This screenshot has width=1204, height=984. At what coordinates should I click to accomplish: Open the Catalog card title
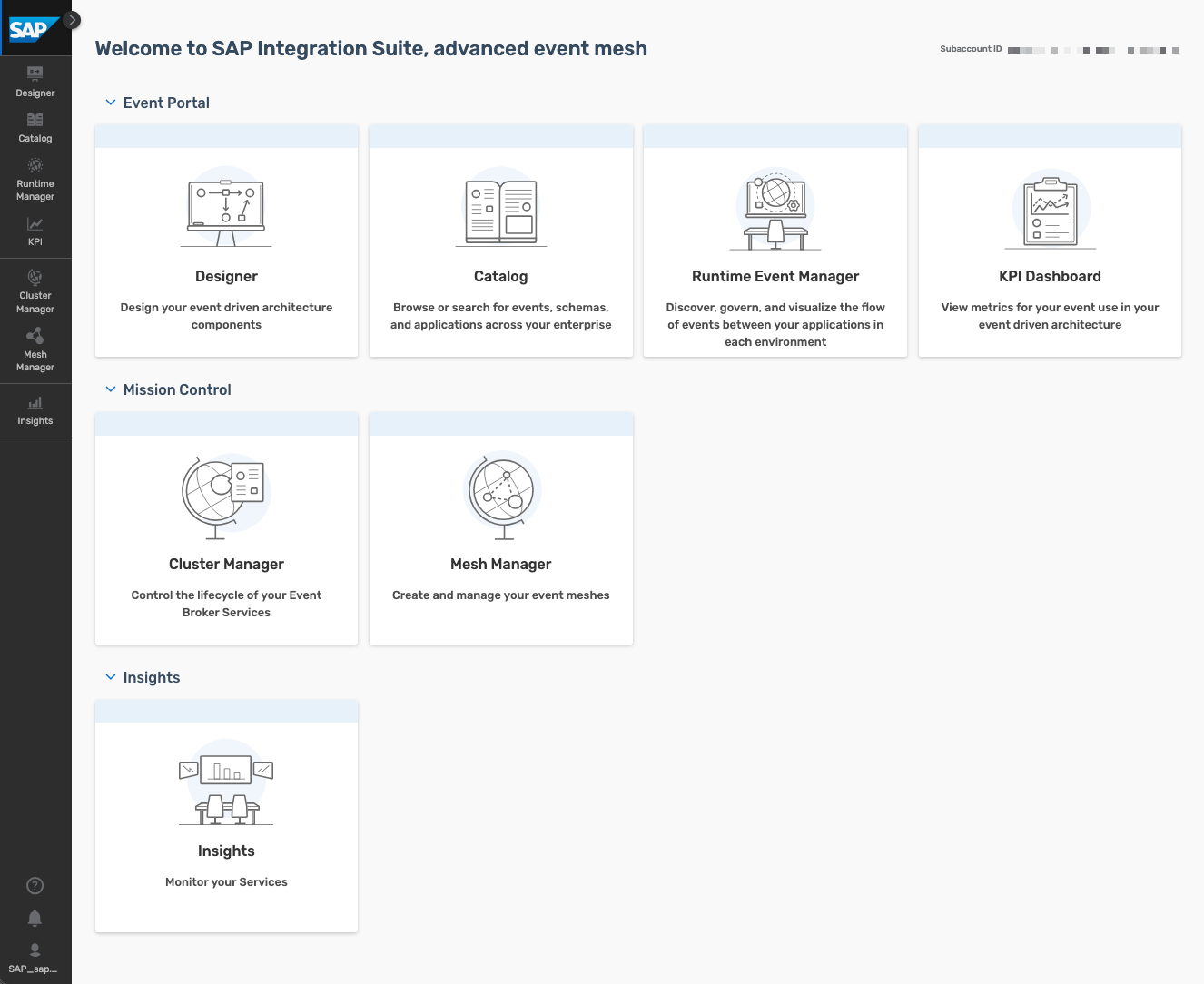coord(501,276)
